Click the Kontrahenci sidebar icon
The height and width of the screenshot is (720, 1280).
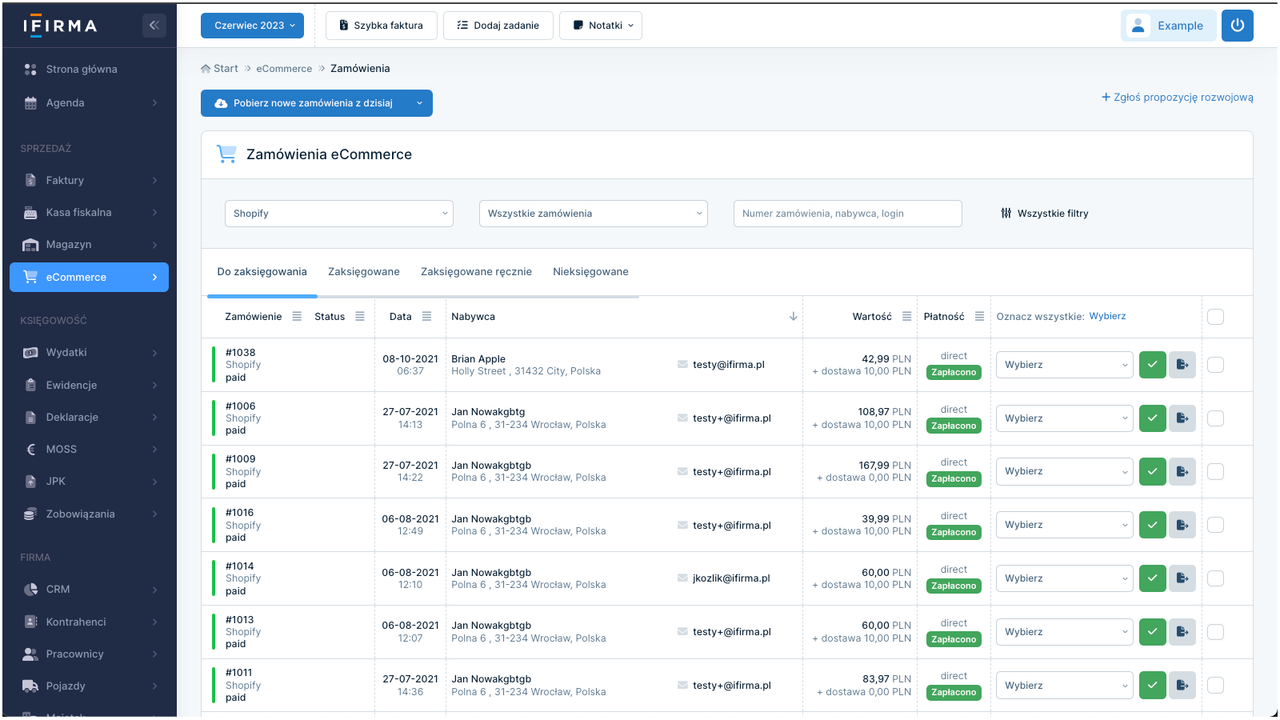click(30, 622)
